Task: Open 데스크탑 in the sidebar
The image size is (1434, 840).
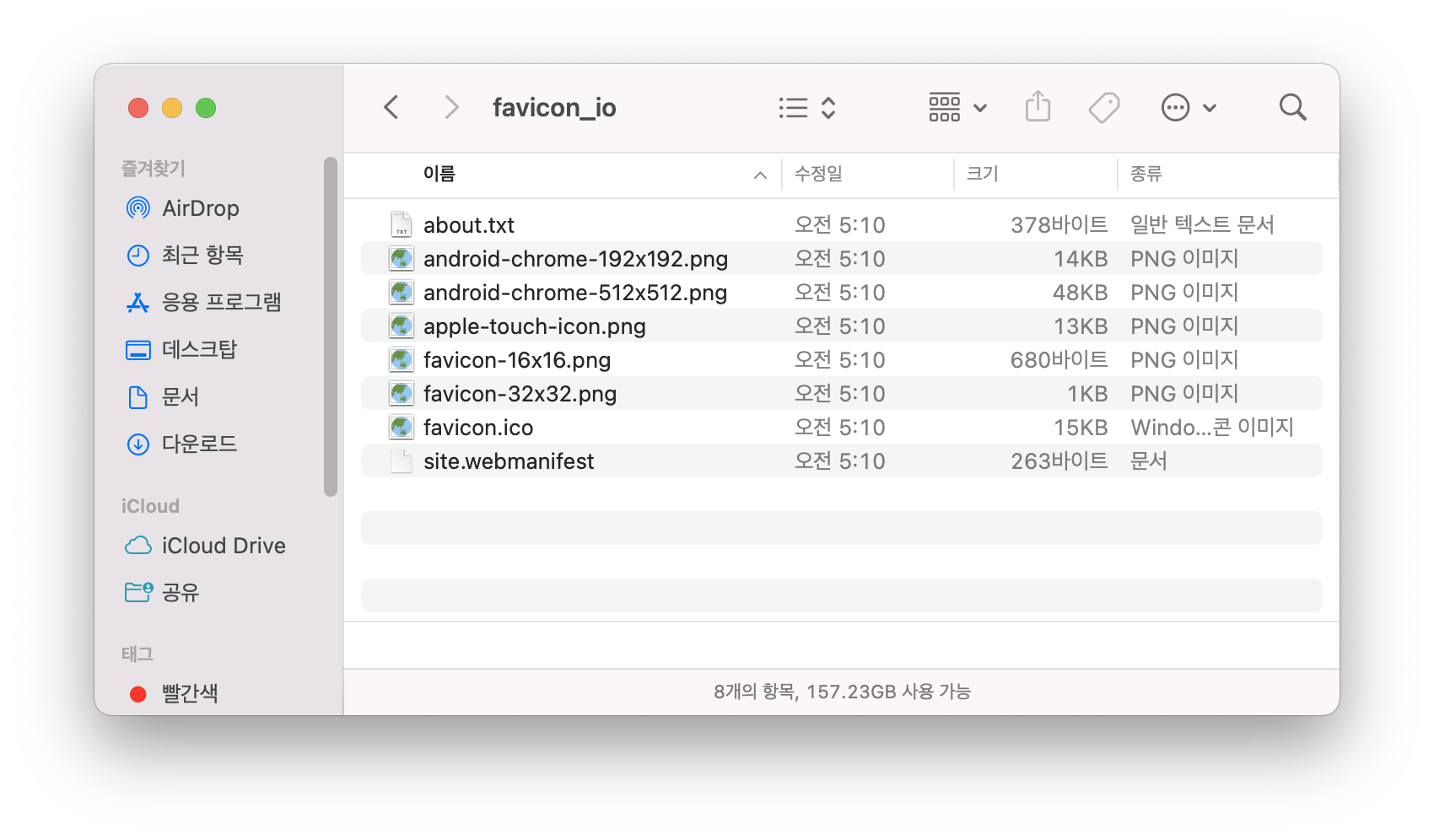Action: click(x=199, y=349)
